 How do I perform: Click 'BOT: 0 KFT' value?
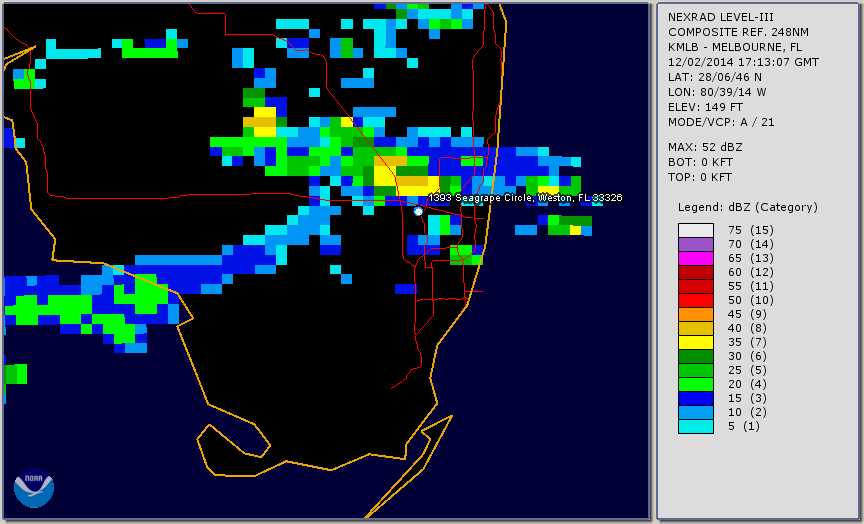700,162
